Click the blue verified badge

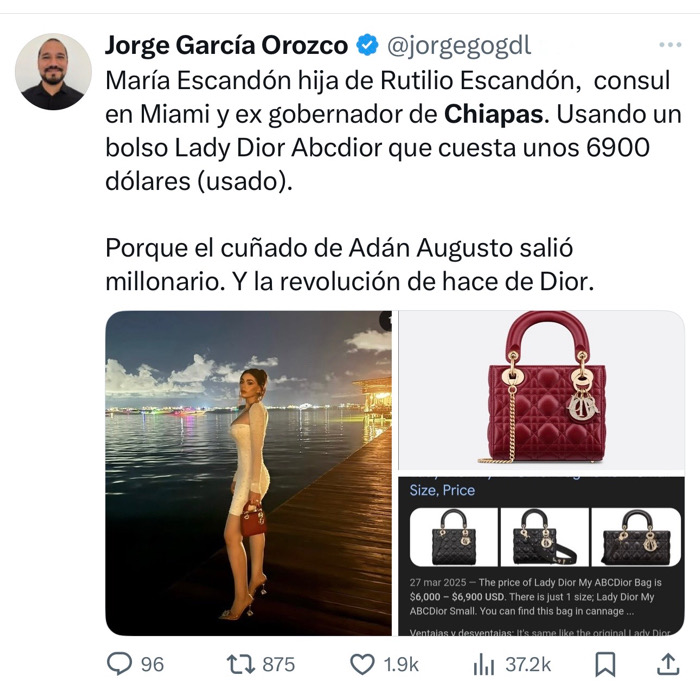[367, 45]
